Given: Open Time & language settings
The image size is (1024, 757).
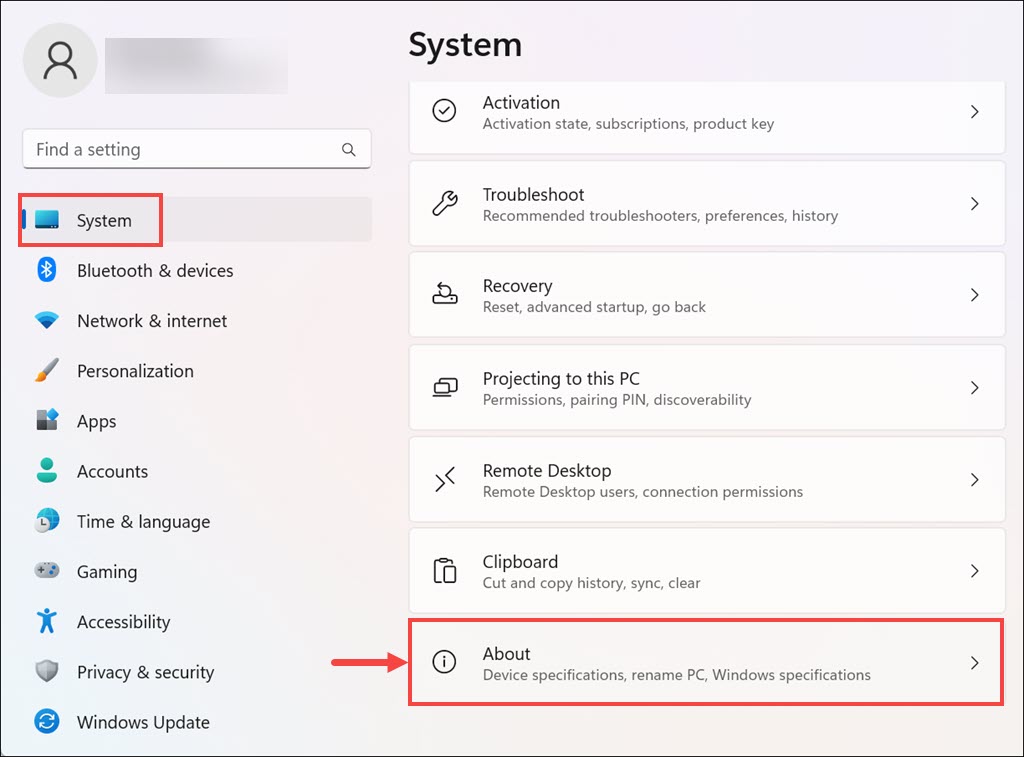Looking at the screenshot, I should [143, 521].
